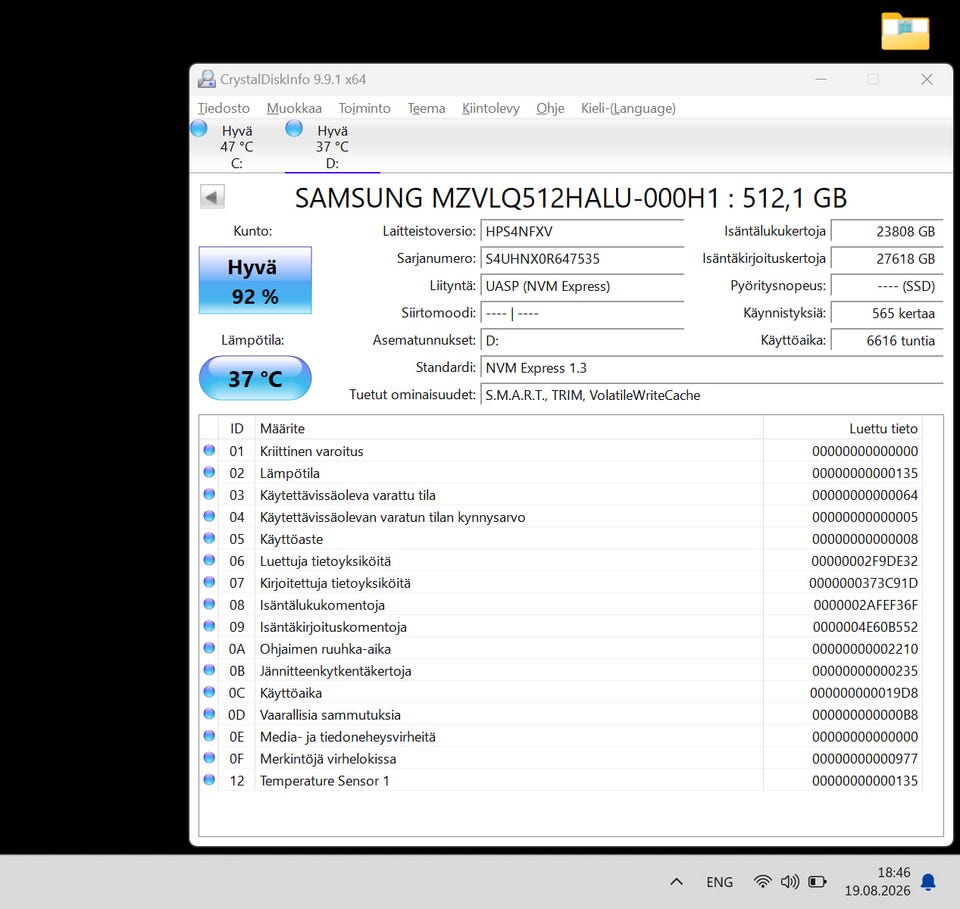This screenshot has height=909, width=960.
Task: Click the volume speaker icon in taskbar
Action: click(790, 882)
